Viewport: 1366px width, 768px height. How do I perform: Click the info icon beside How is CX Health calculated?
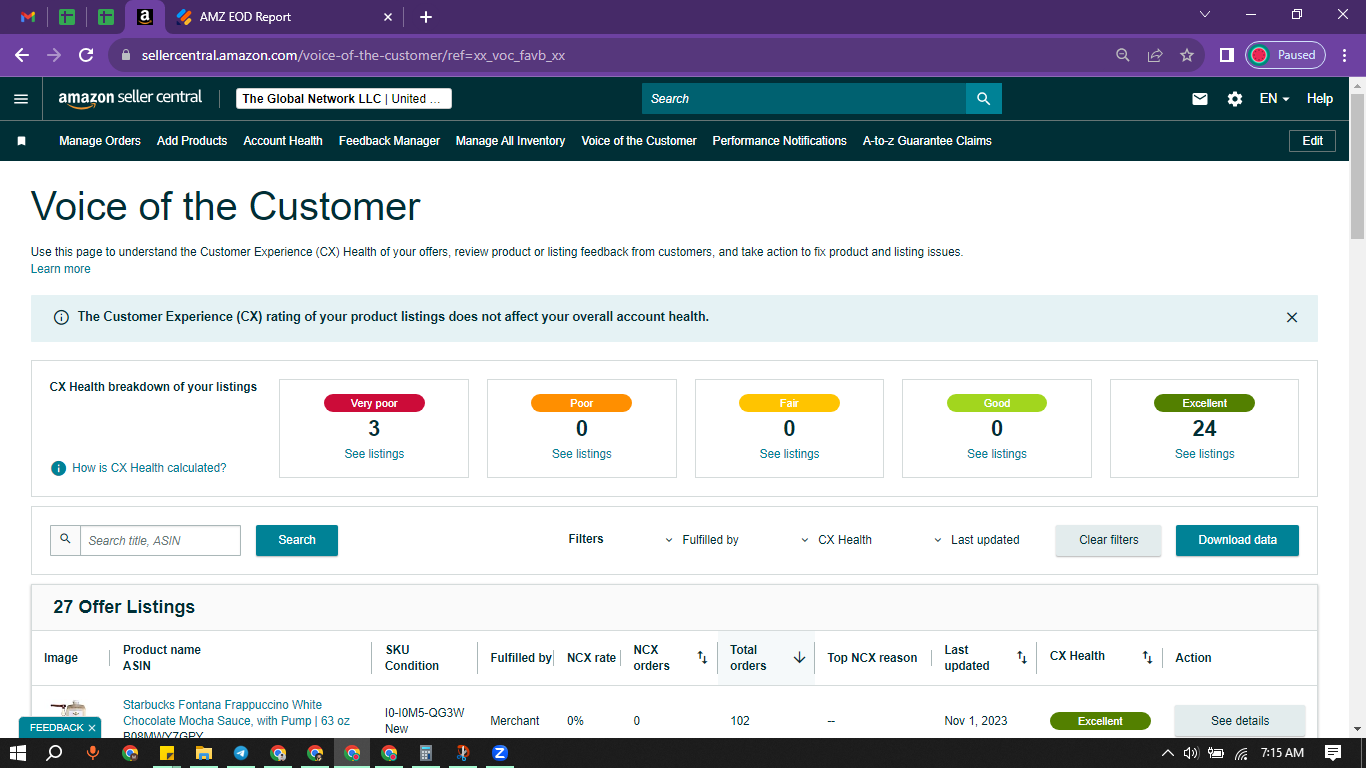click(59, 468)
